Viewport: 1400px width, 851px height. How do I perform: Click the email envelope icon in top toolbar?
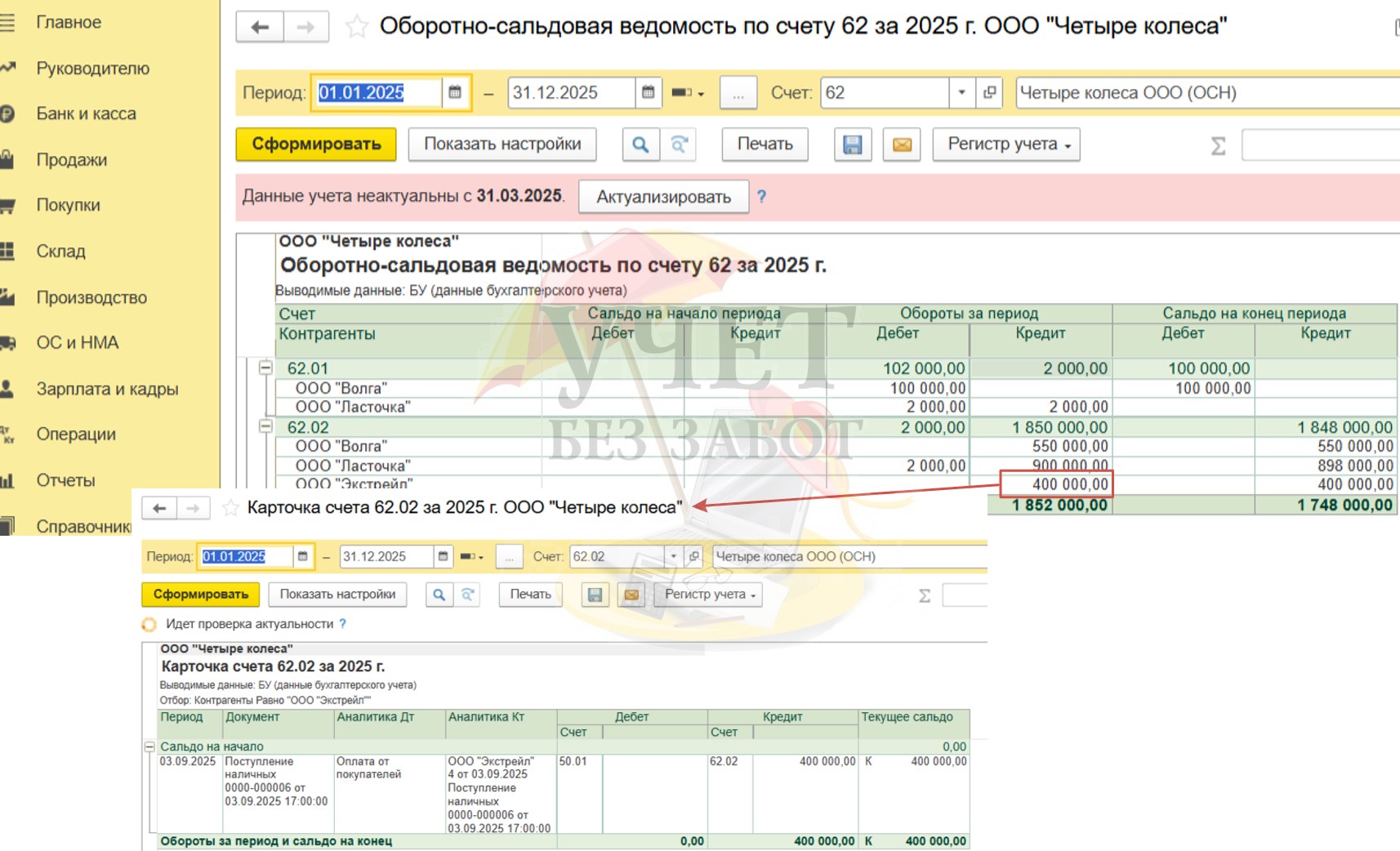click(x=902, y=145)
